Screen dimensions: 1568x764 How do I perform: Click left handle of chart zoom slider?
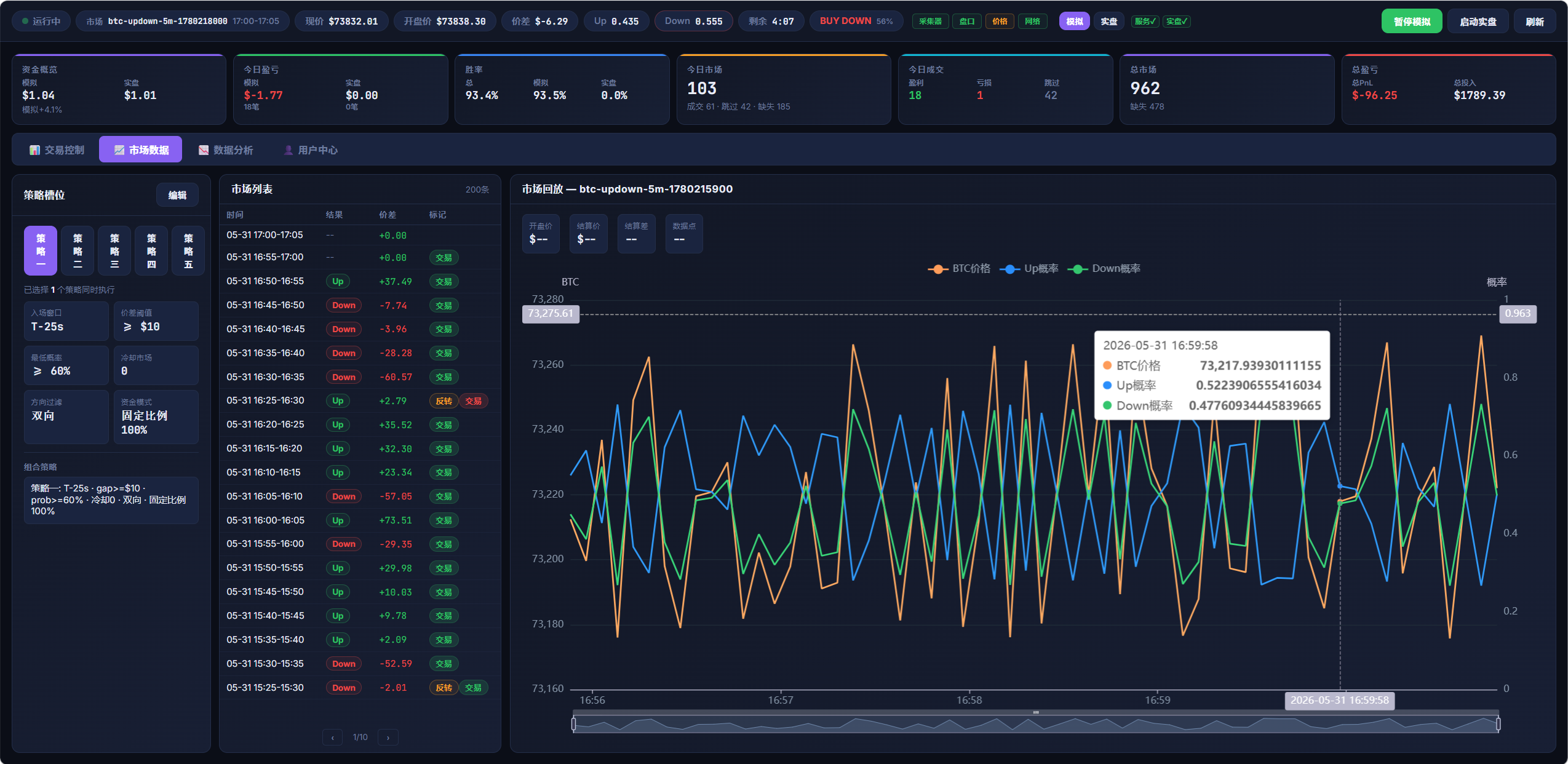click(573, 724)
